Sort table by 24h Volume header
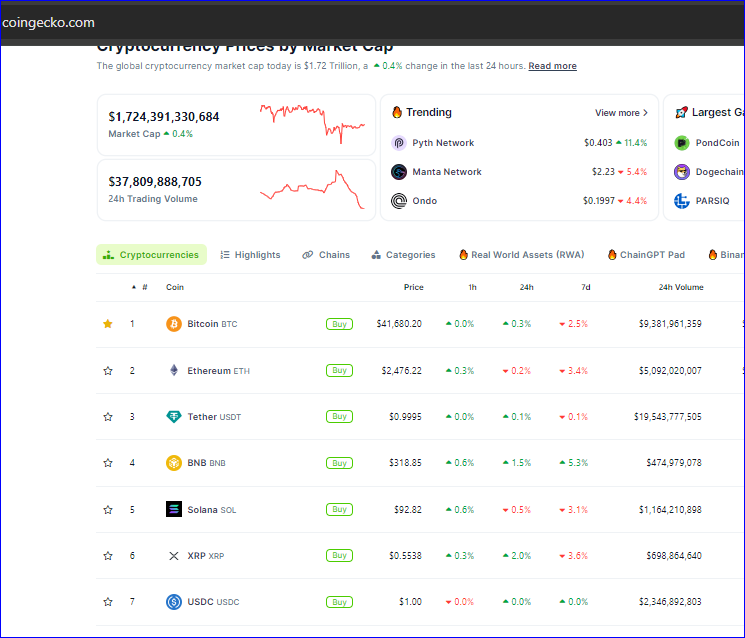The image size is (745, 638). click(681, 287)
